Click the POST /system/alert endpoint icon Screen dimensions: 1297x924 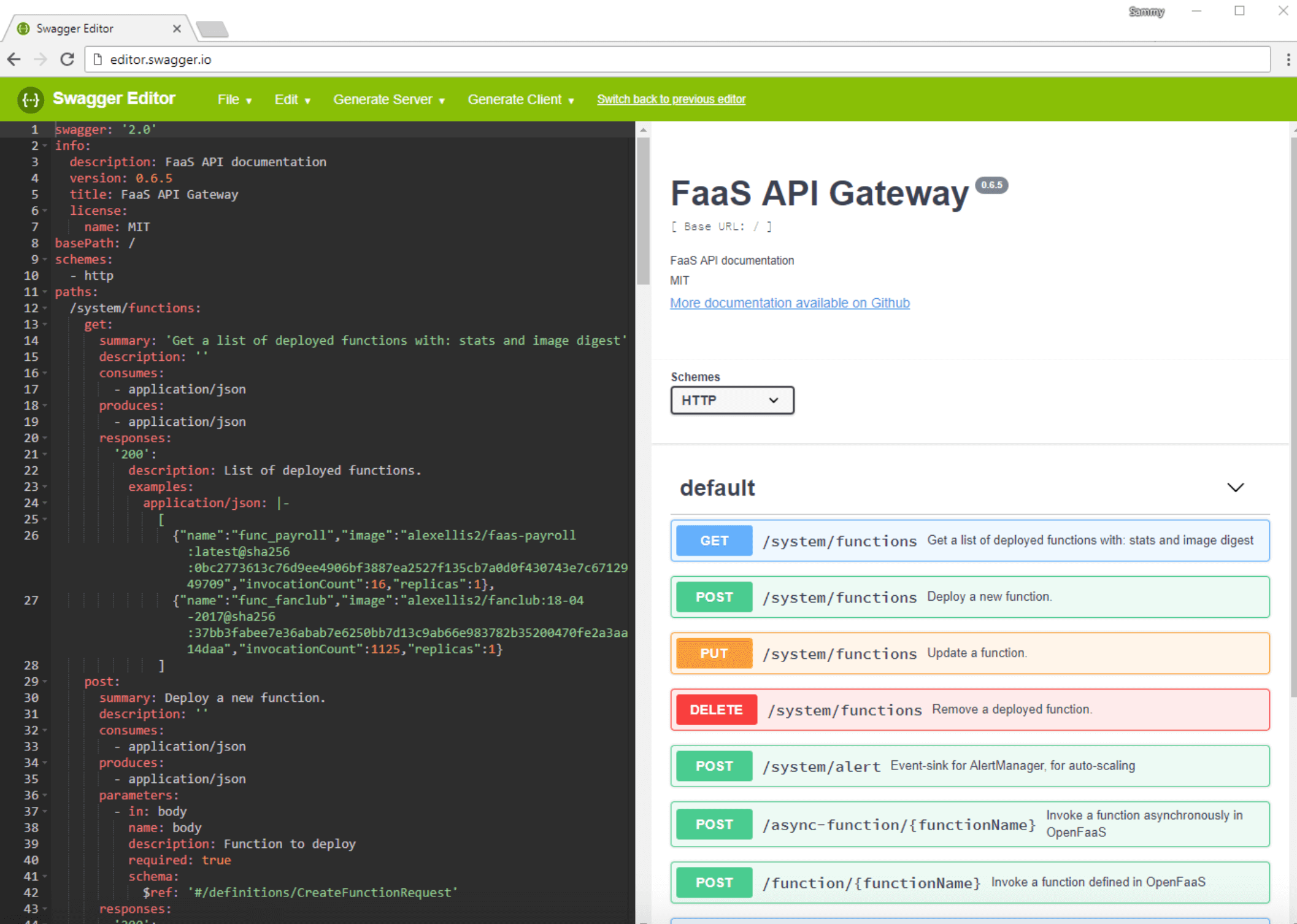coord(713,766)
